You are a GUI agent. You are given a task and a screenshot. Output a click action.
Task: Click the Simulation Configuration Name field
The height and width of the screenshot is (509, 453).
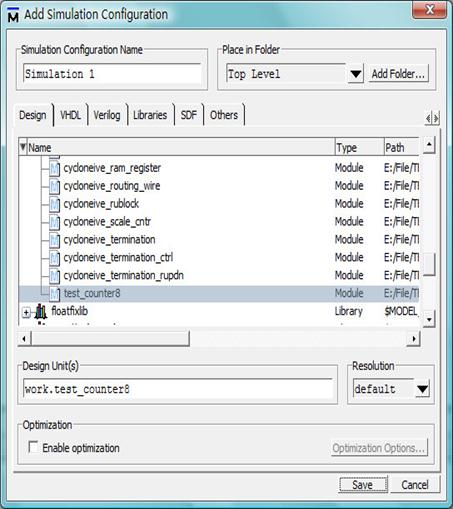tap(112, 74)
